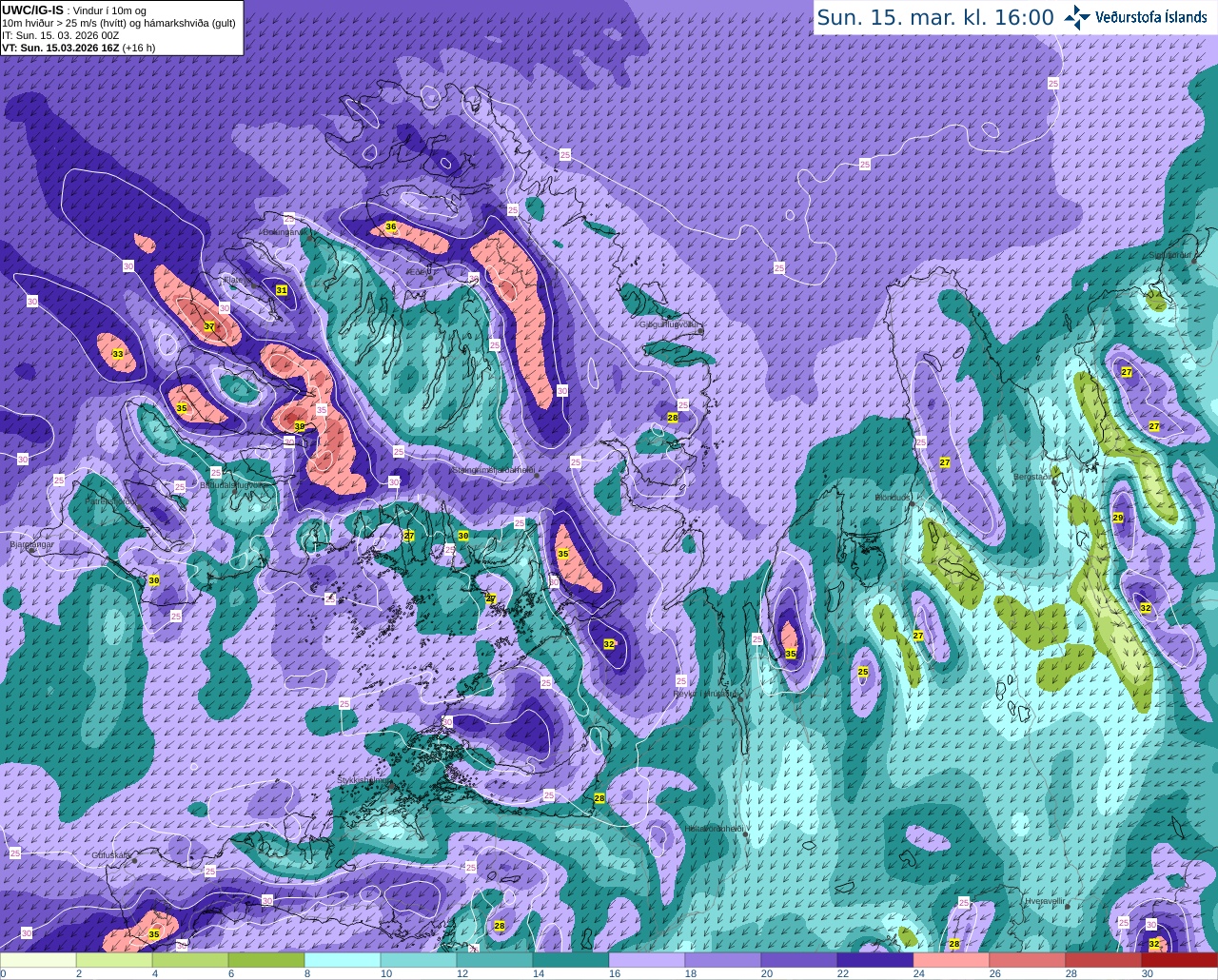Image resolution: width=1218 pixels, height=980 pixels.
Task: Click the Blönduós station label
Action: 893,498
